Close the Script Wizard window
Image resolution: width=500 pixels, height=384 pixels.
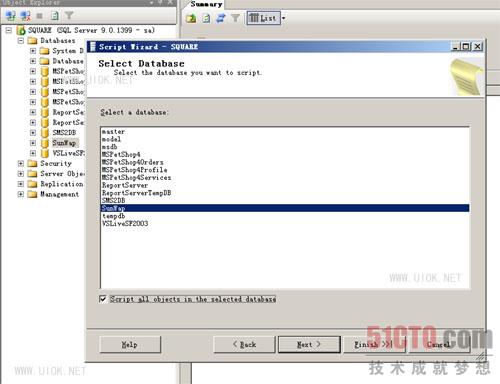coord(478,47)
